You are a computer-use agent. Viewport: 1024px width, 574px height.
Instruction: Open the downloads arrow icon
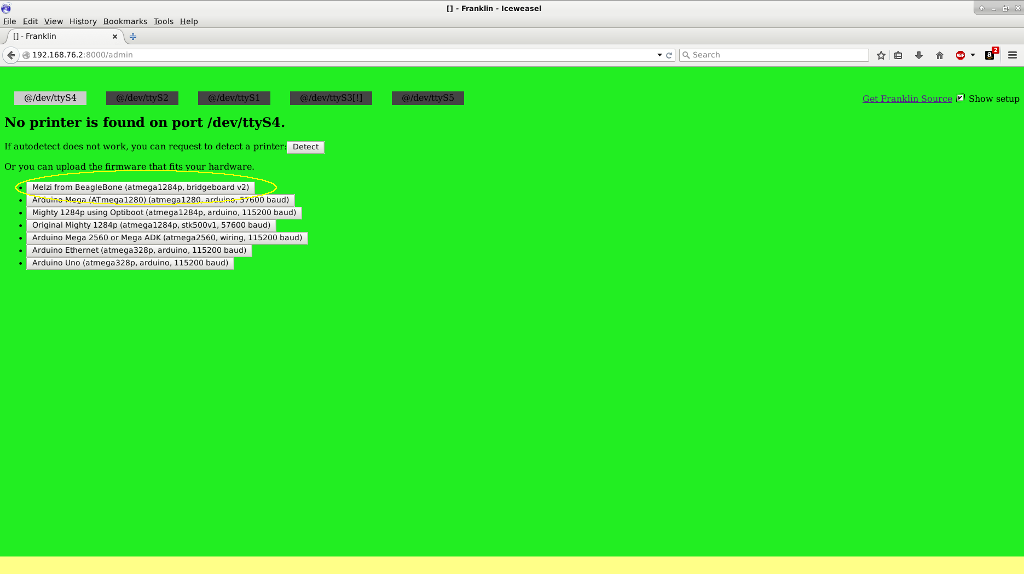pos(918,55)
